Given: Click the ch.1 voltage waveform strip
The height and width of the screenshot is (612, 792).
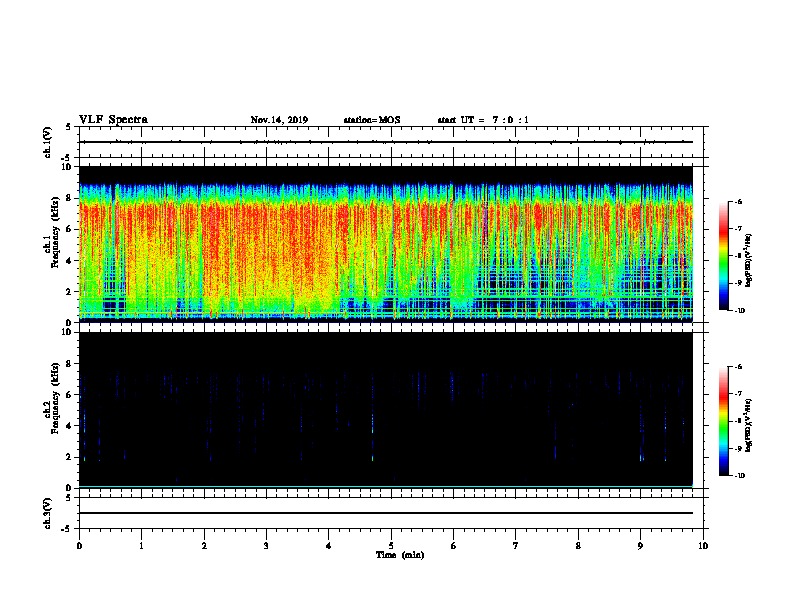Looking at the screenshot, I should [x=391, y=142].
